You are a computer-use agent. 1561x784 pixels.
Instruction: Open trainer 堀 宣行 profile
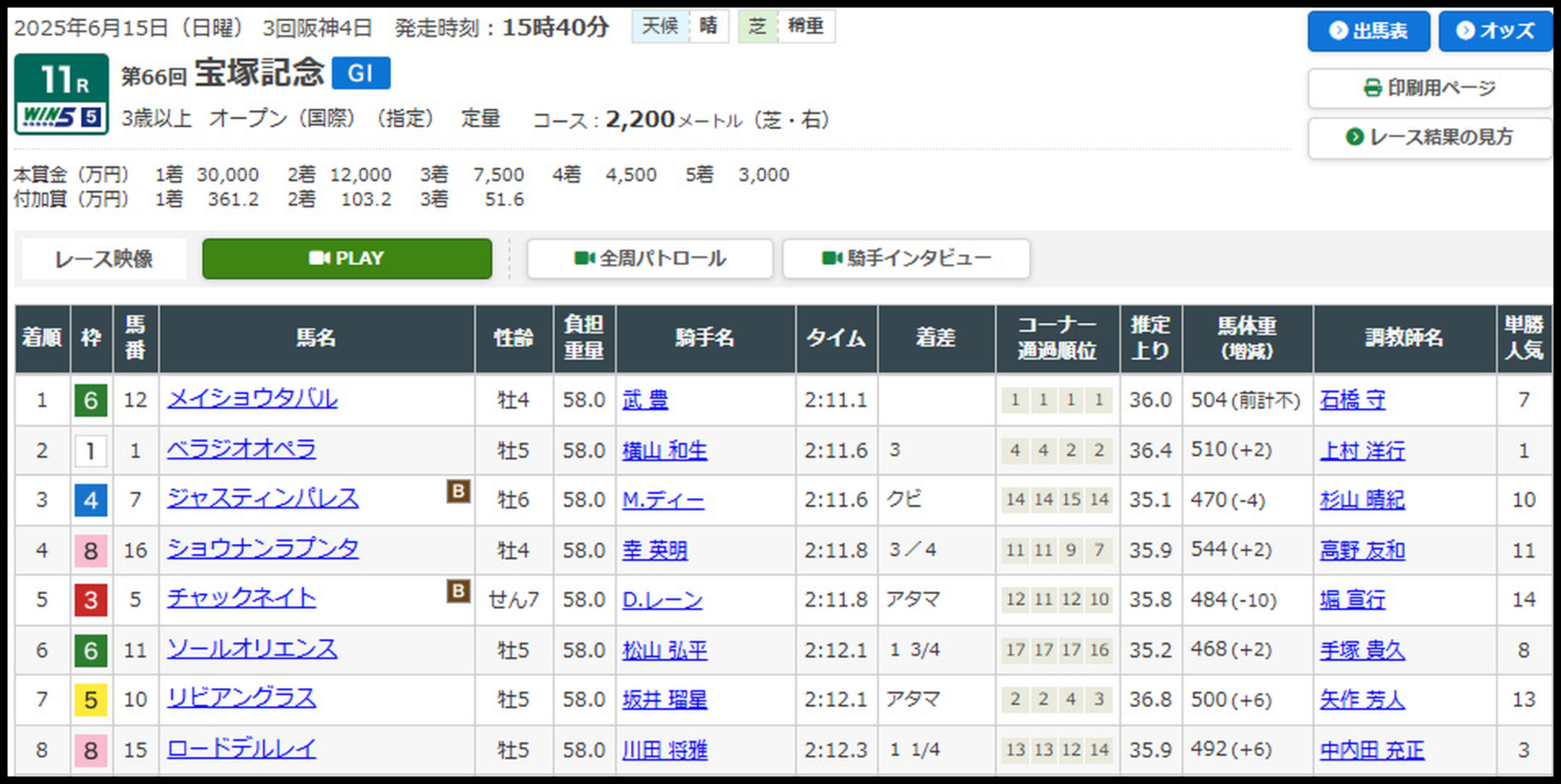(1353, 600)
